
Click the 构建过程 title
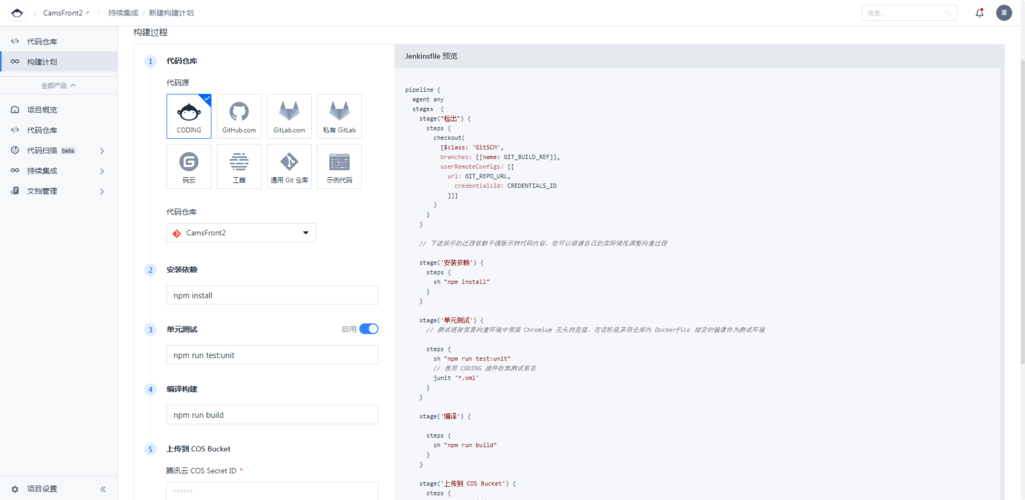(x=151, y=32)
